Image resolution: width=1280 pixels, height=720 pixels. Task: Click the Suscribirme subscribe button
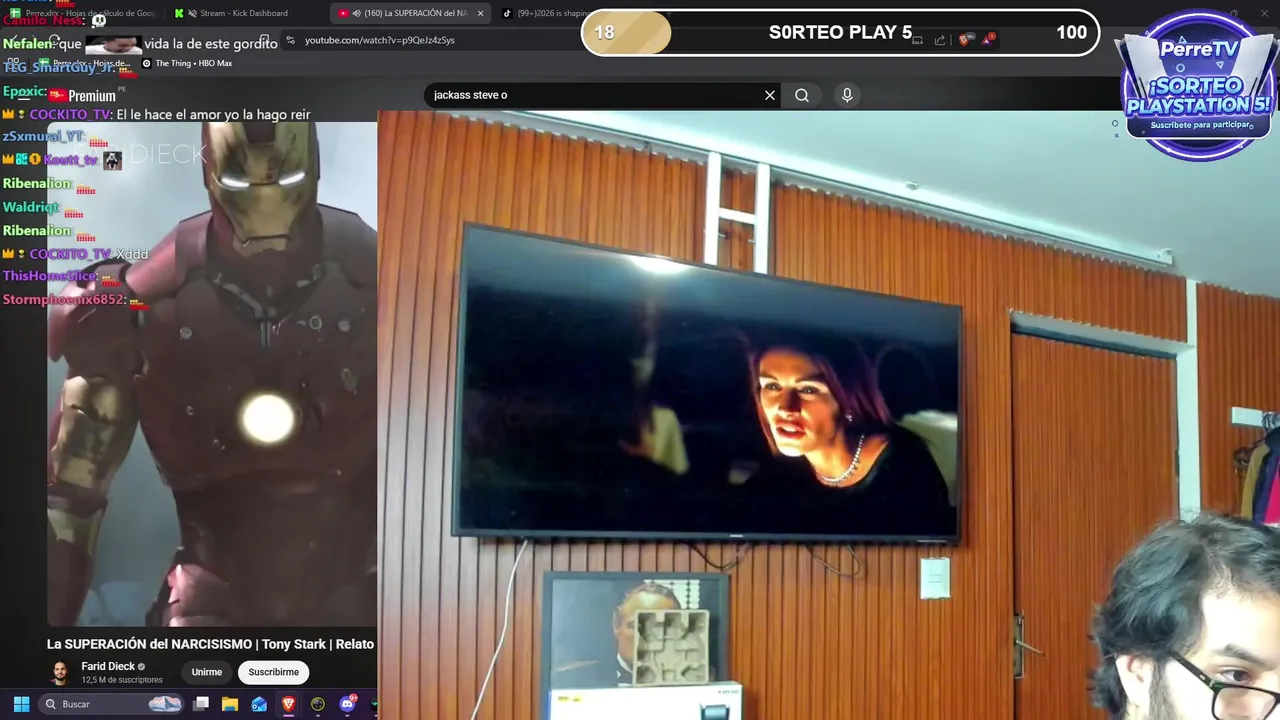click(274, 672)
